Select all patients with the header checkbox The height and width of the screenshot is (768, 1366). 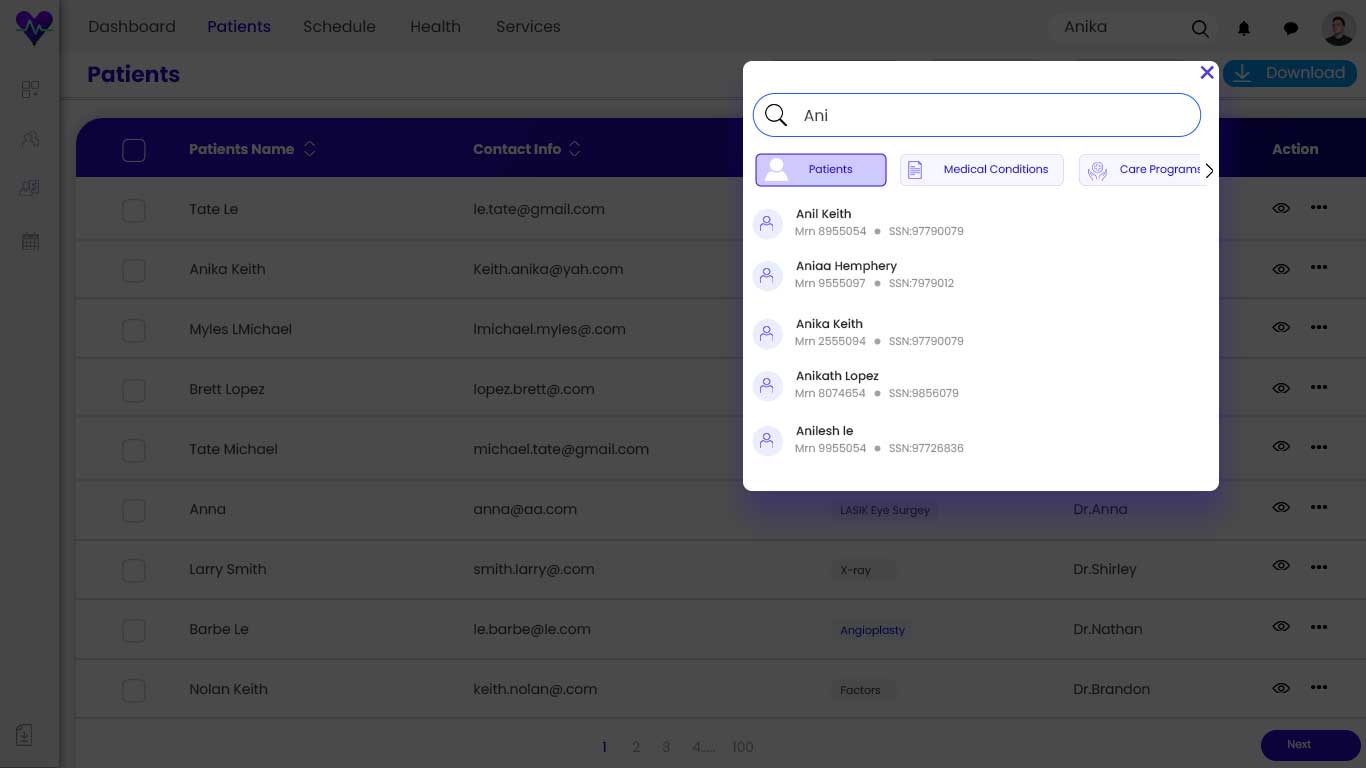pyautogui.click(x=133, y=150)
